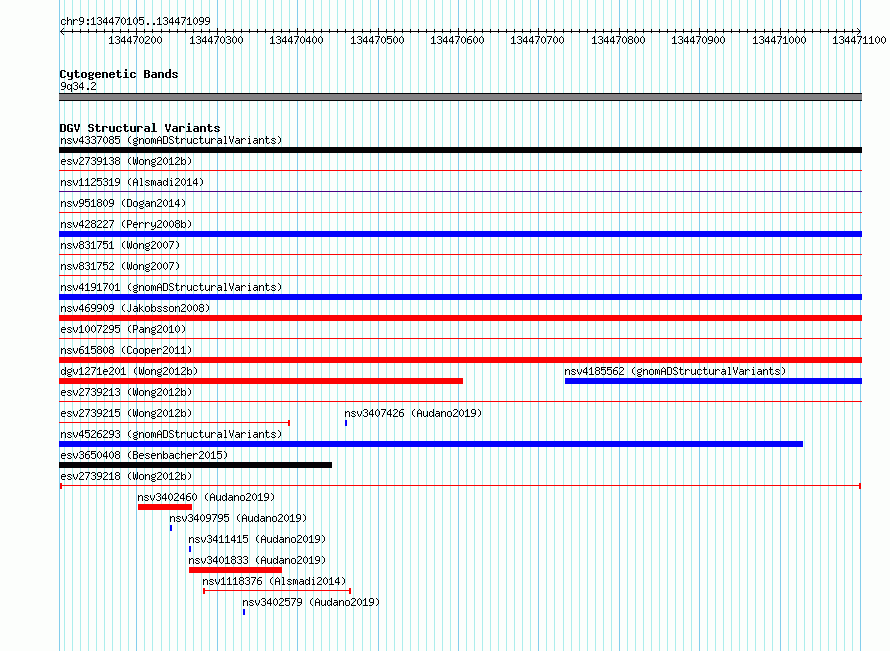The height and width of the screenshot is (651, 890).
Task: Open variant esv3650408 (Besenbacher2015)
Action: click(x=144, y=455)
